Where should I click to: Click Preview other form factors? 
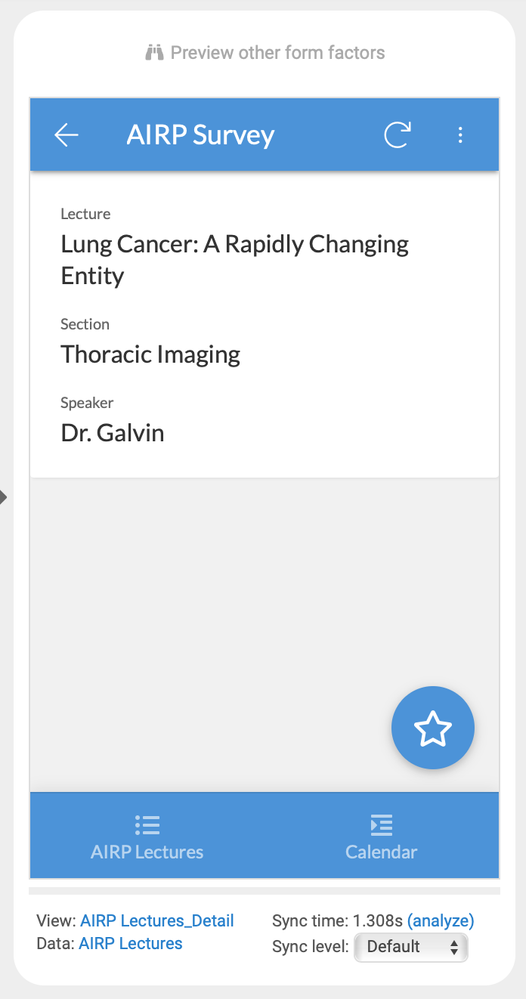tap(278, 52)
